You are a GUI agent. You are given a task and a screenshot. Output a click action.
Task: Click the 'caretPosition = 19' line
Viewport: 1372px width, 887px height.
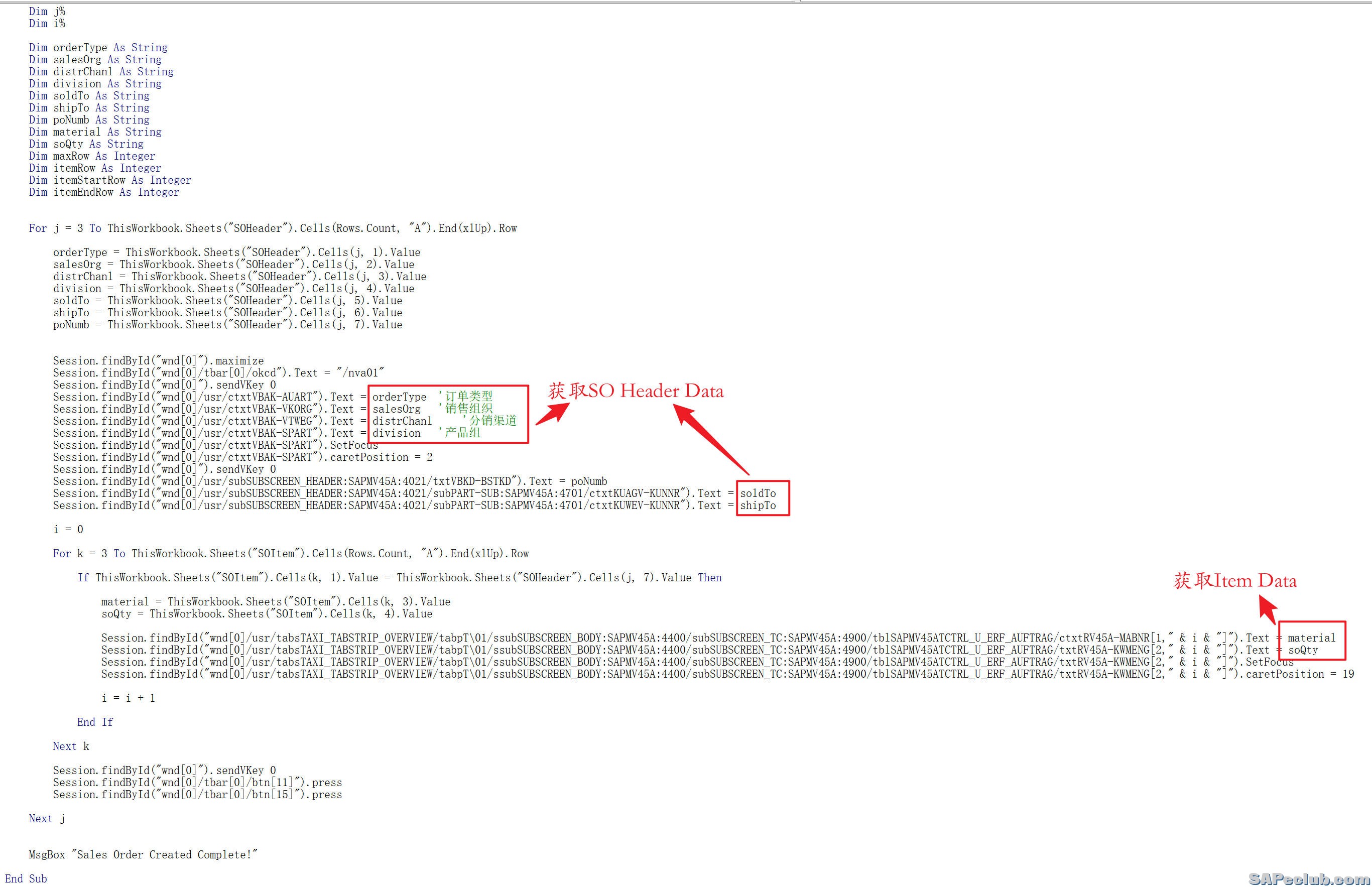tap(728, 675)
